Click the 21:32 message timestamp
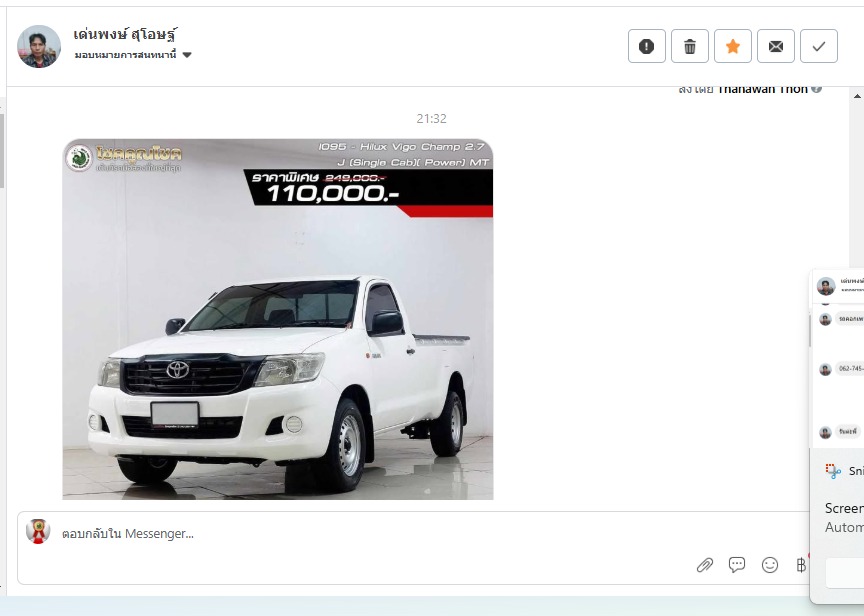 (431, 118)
